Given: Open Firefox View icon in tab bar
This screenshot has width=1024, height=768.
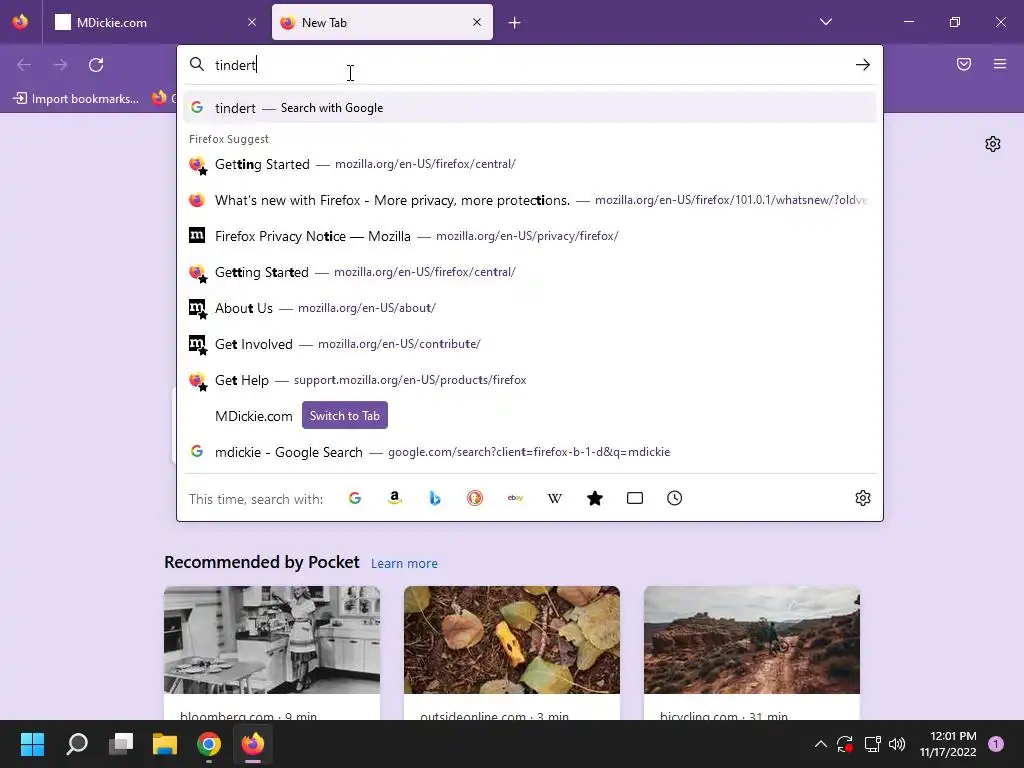Looking at the screenshot, I should [20, 22].
